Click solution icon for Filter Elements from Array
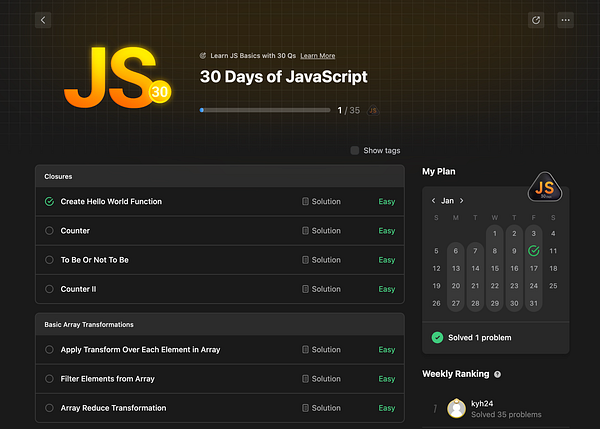This screenshot has height=429, width=600. point(305,379)
